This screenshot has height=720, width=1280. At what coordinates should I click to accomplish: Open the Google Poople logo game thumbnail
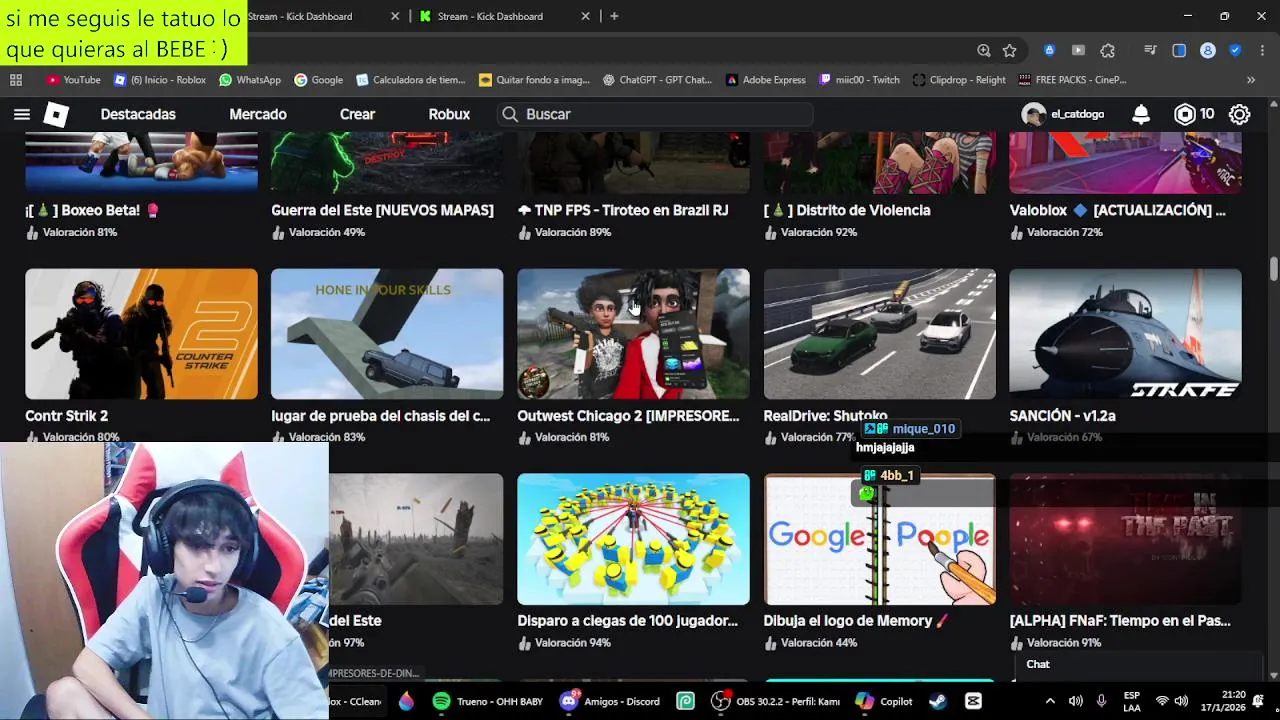click(879, 539)
